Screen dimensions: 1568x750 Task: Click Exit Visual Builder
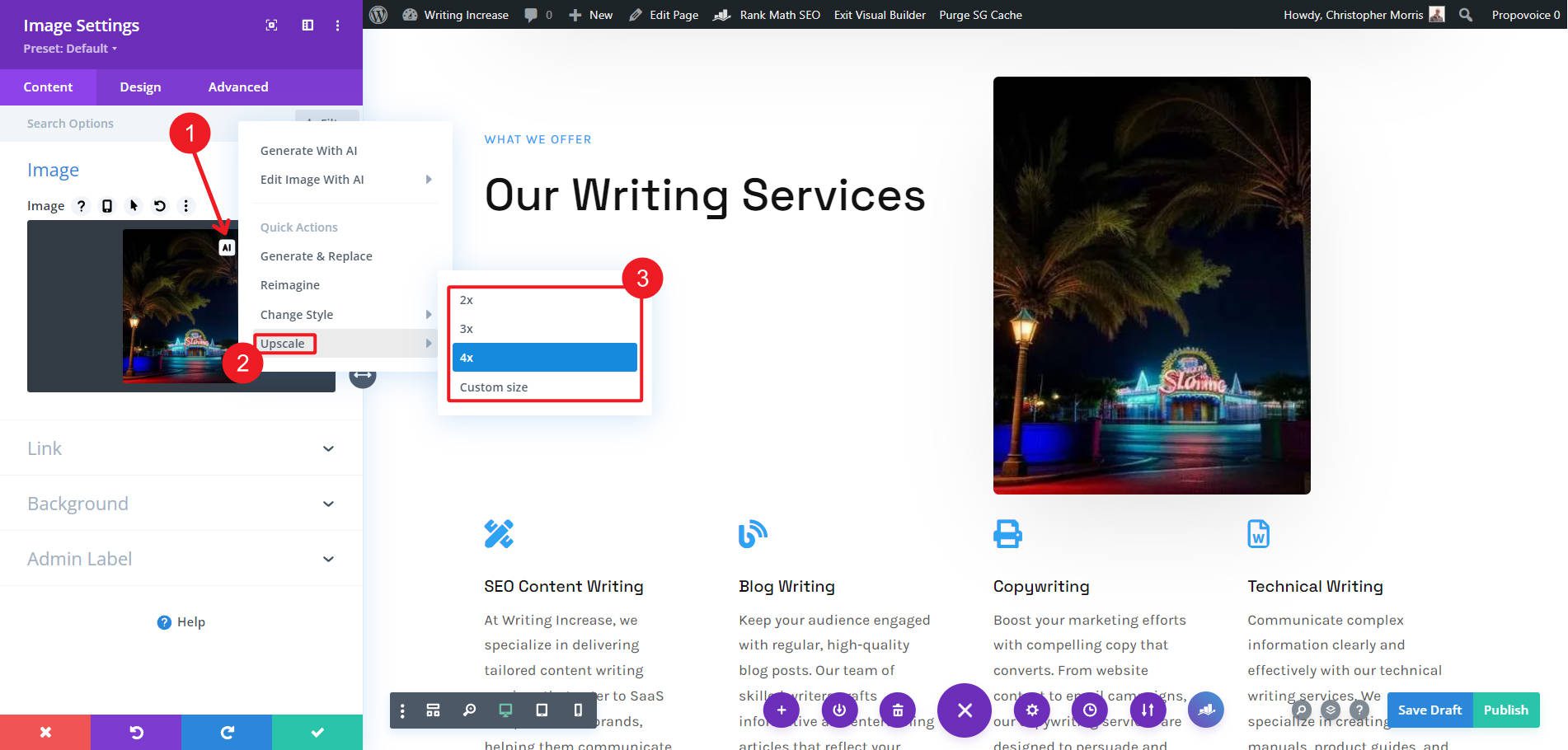coord(879,14)
